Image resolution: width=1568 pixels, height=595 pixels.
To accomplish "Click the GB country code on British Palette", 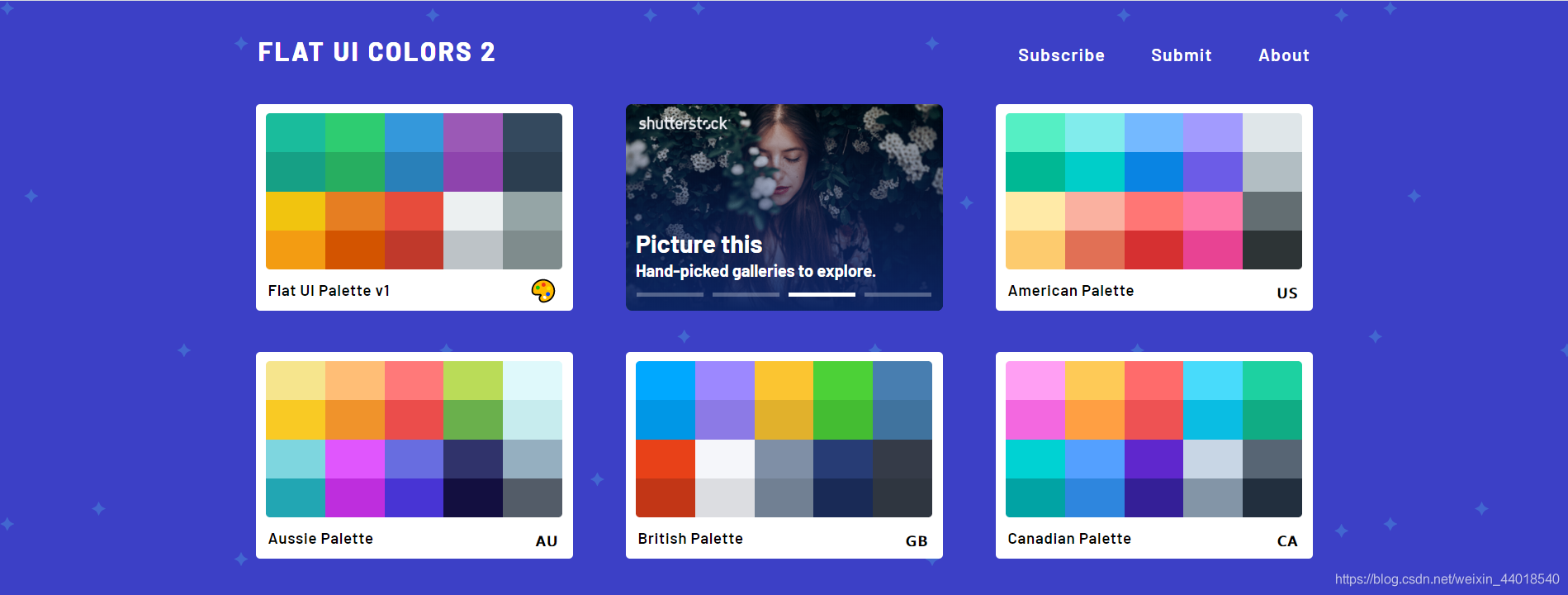I will click(x=916, y=541).
